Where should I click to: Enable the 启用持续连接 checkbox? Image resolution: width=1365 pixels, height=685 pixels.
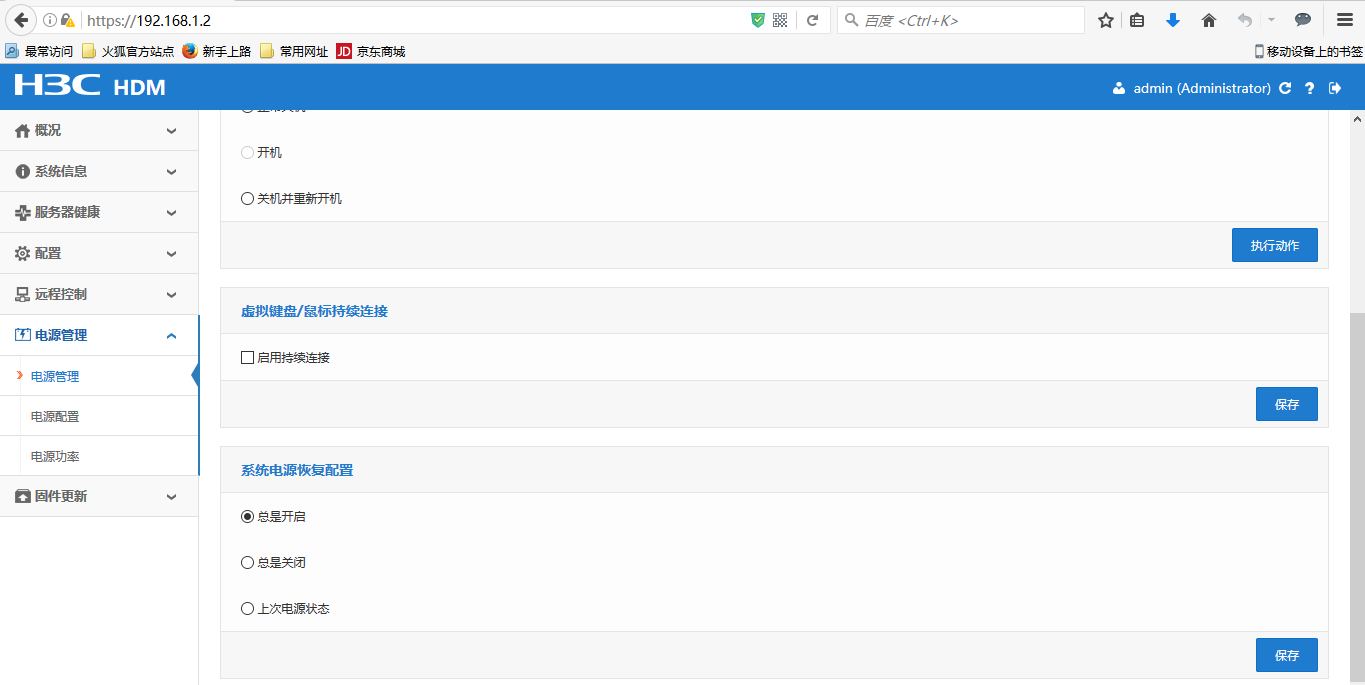247,357
